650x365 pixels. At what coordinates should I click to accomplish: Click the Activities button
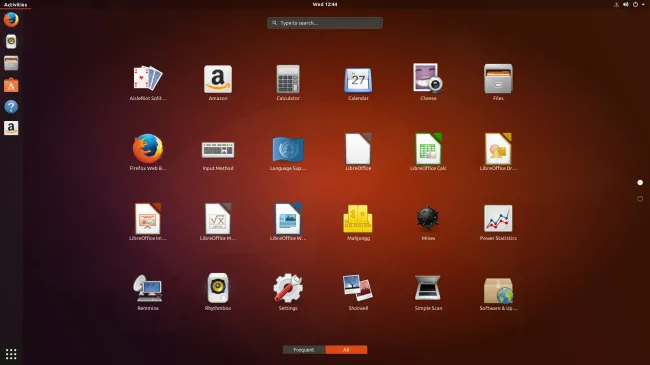(15, 5)
